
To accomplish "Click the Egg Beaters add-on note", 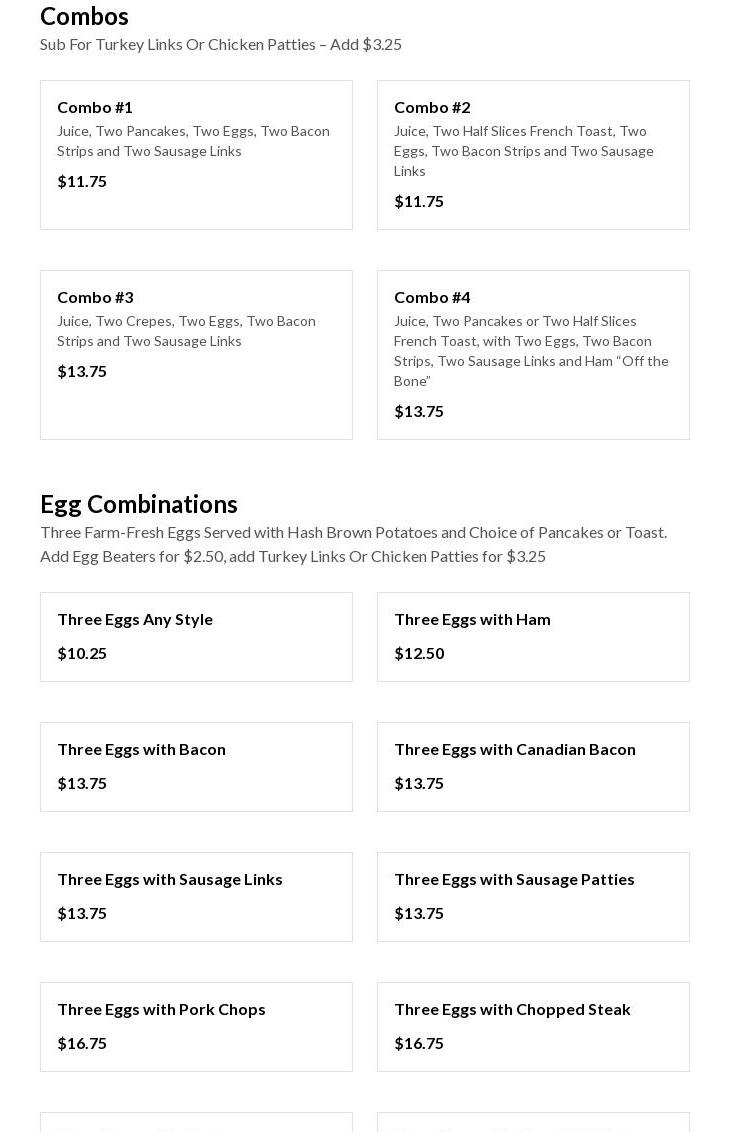I will tap(293, 556).
